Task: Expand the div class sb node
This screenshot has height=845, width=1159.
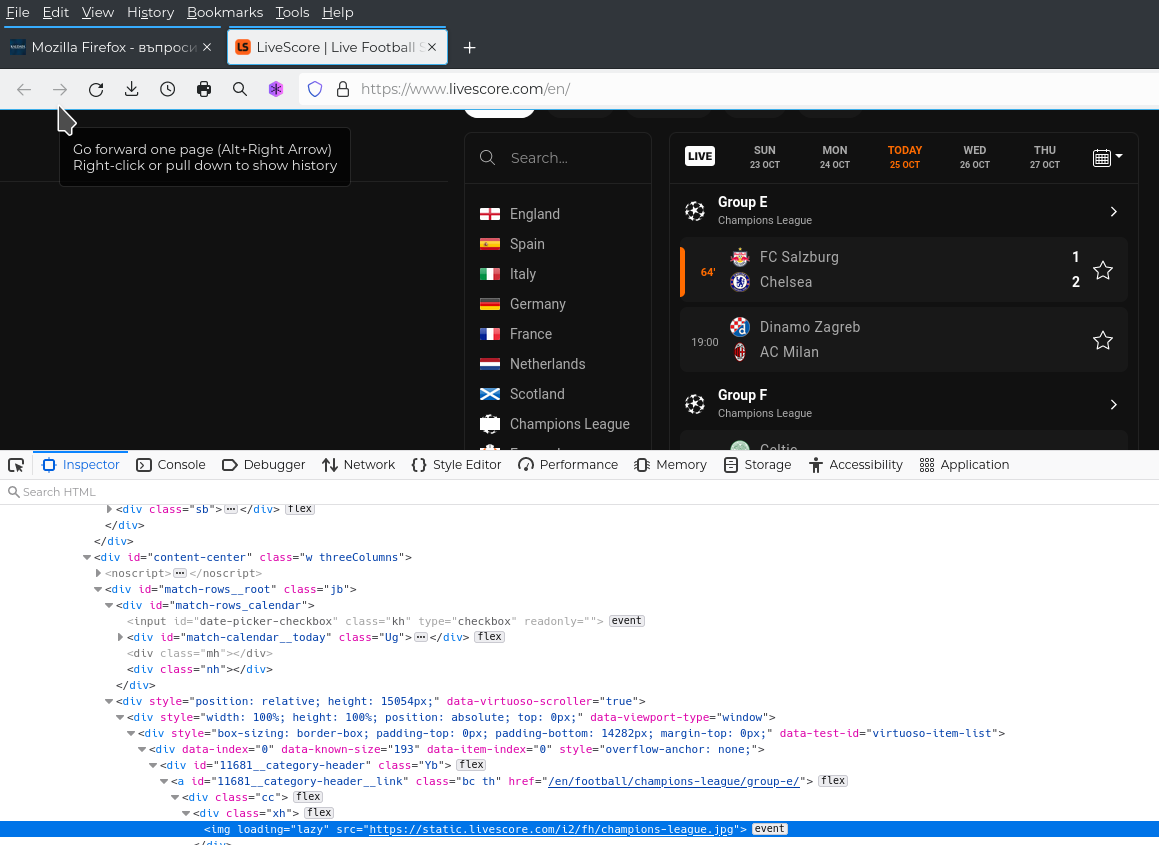Action: (x=109, y=509)
